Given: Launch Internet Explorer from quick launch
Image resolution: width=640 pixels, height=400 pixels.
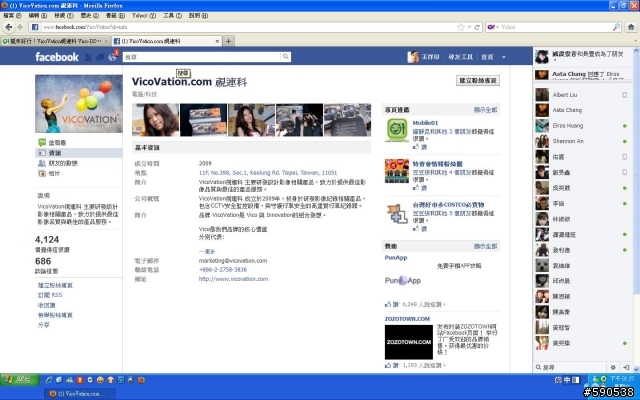Looking at the screenshot, I should tap(49, 380).
